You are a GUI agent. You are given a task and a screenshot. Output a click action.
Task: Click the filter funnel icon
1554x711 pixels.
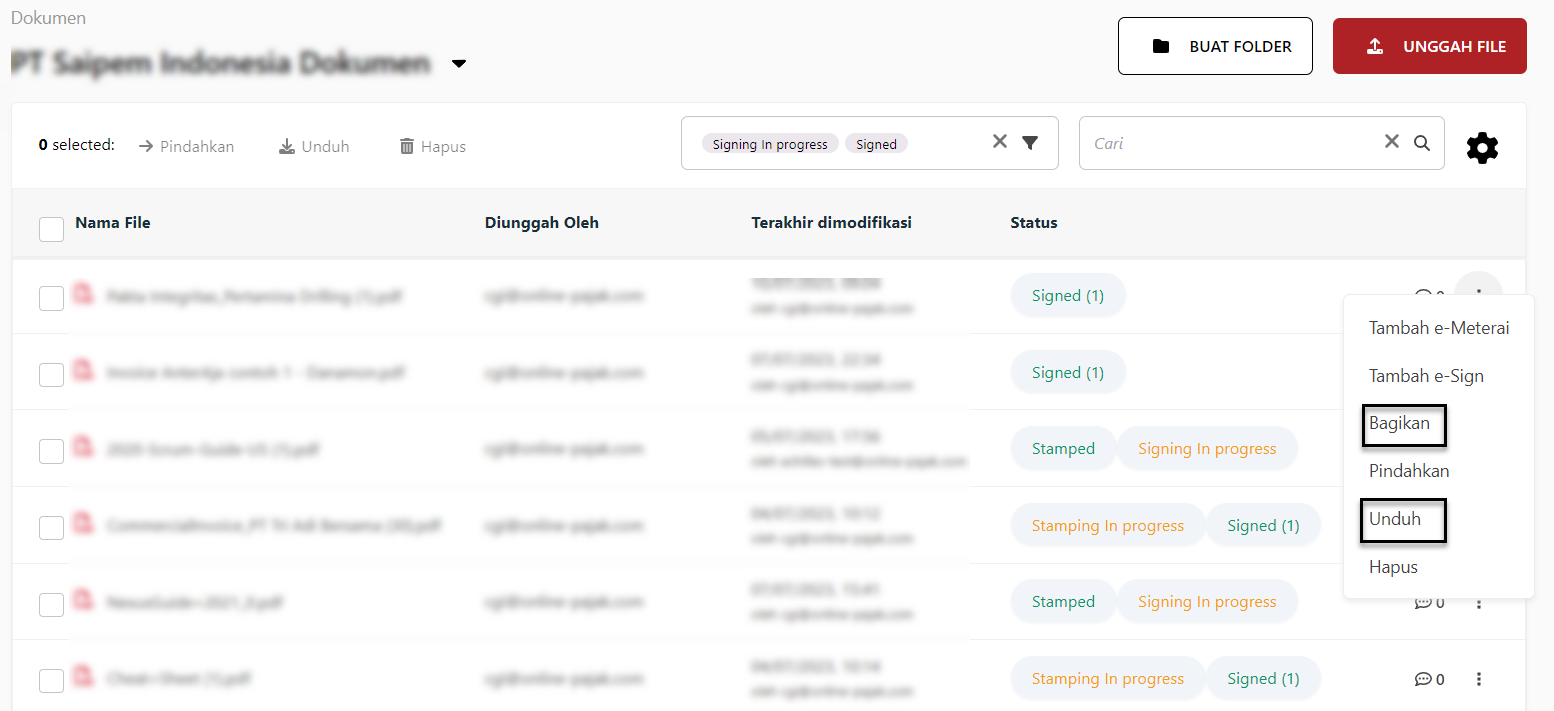click(x=1030, y=143)
